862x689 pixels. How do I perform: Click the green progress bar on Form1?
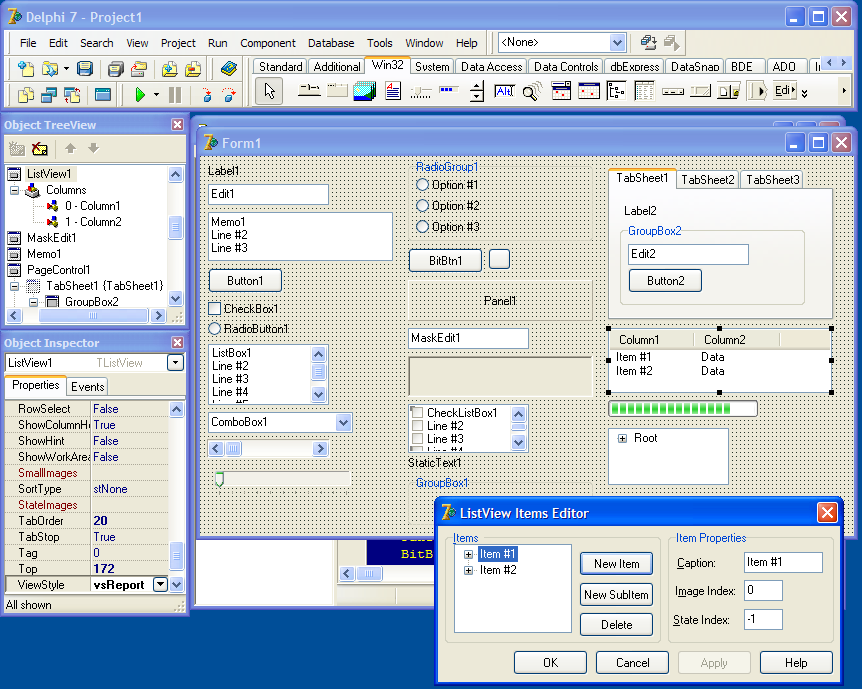(683, 409)
